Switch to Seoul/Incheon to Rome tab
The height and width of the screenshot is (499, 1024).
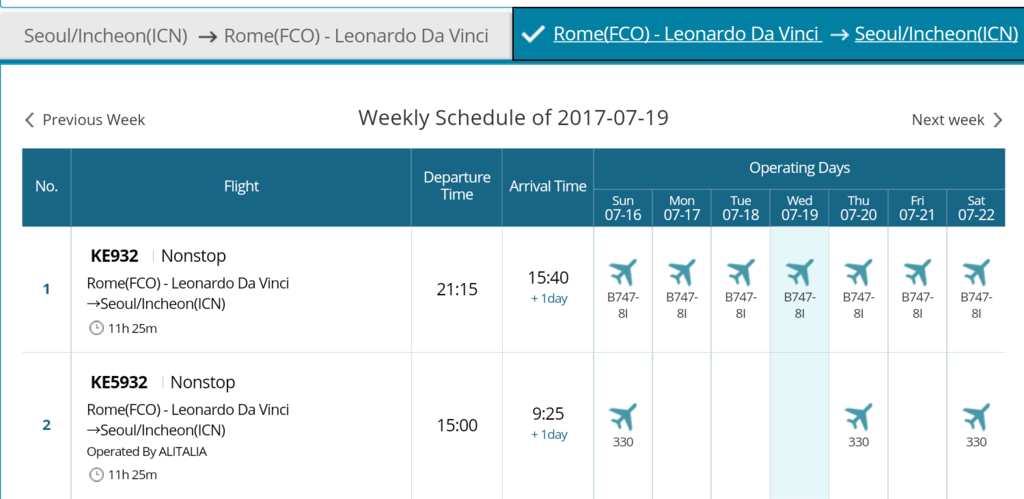tap(255, 35)
